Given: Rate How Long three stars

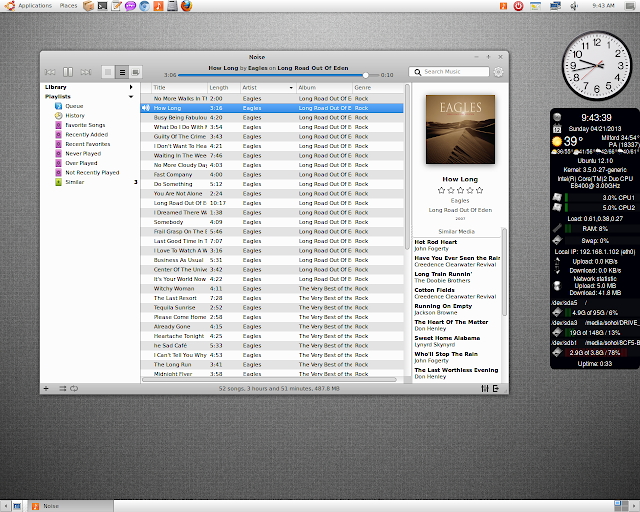Looking at the screenshot, I should (460, 190).
